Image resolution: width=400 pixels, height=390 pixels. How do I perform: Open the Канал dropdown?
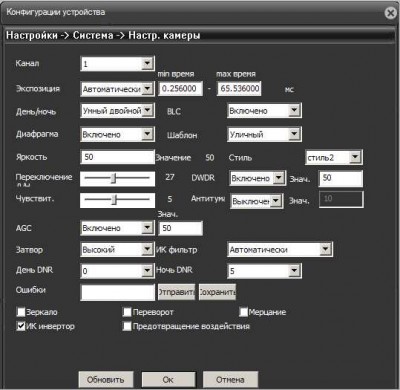(117, 64)
